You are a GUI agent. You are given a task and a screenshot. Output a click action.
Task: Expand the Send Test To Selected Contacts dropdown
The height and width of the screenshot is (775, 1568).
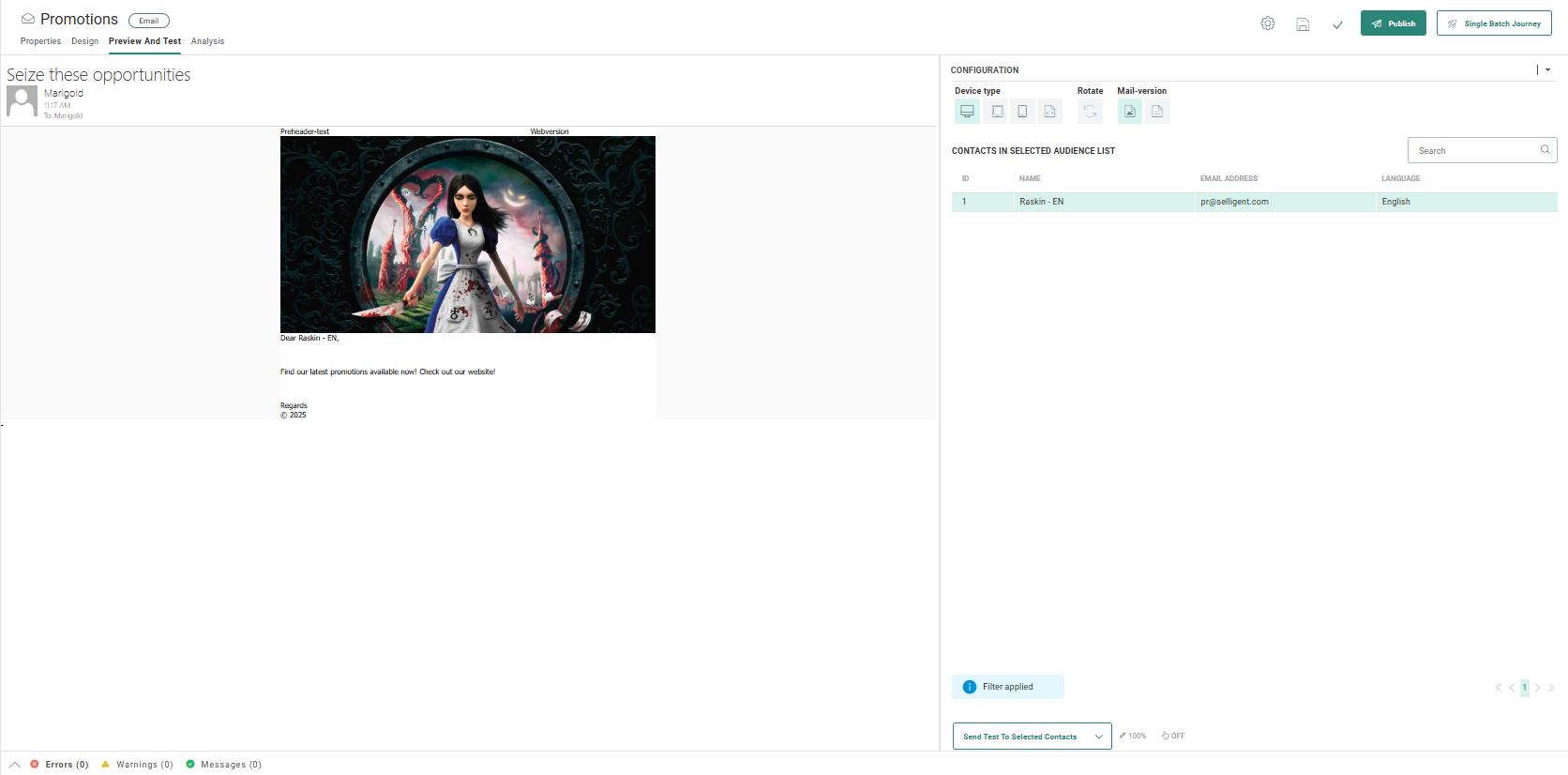coord(1098,737)
